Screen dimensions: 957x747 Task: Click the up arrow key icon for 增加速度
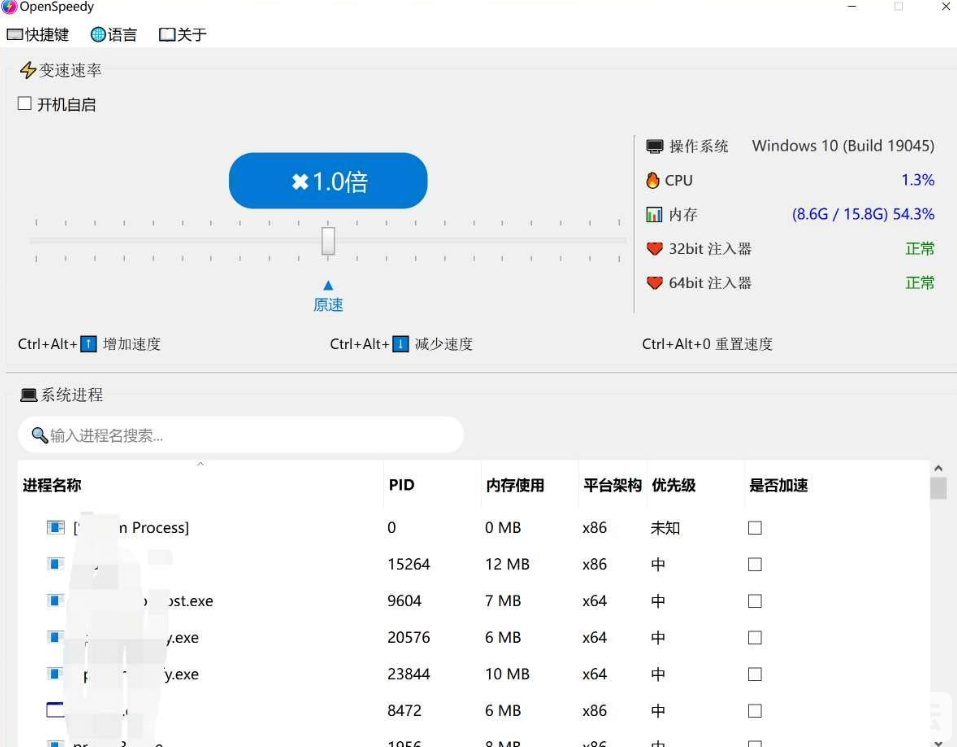pyautogui.click(x=88, y=344)
